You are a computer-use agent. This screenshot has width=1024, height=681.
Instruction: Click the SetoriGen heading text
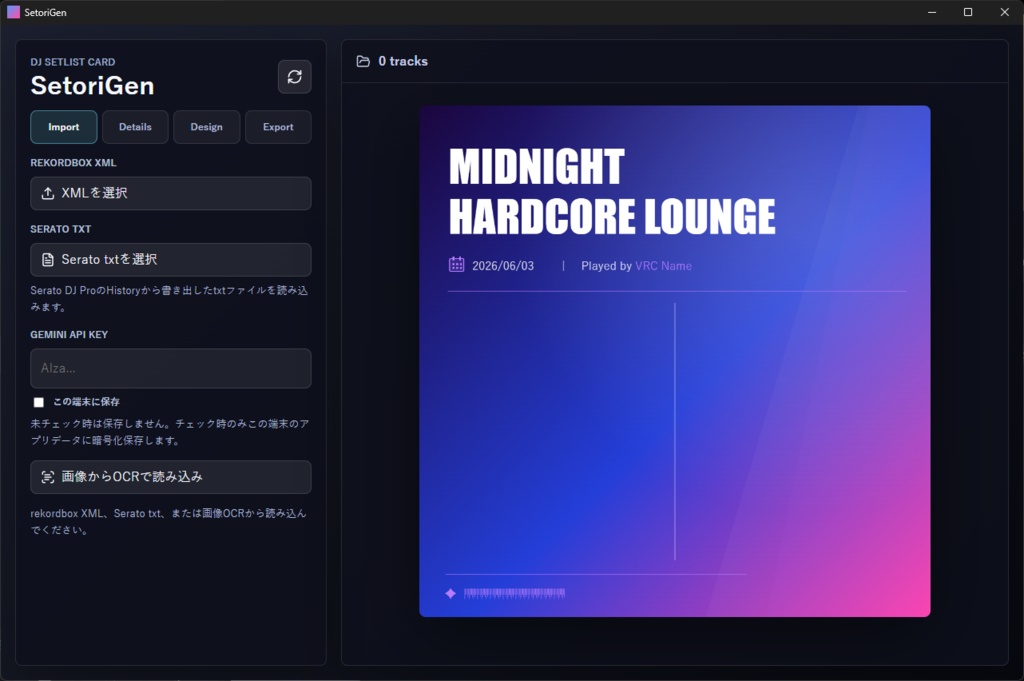[x=93, y=86]
